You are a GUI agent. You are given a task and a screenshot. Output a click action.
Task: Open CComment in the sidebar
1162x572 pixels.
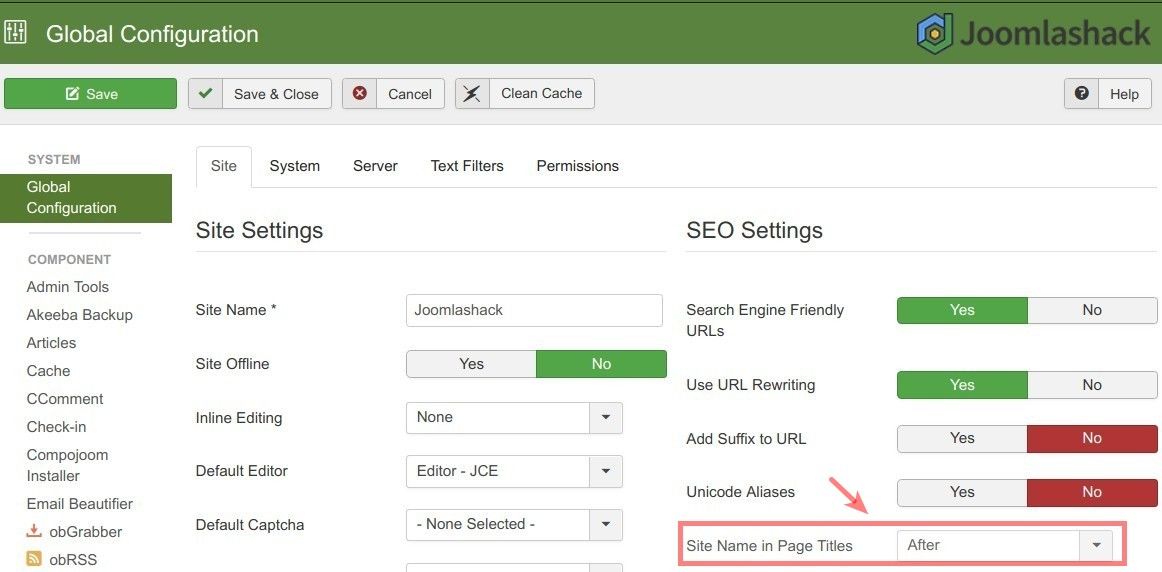65,399
